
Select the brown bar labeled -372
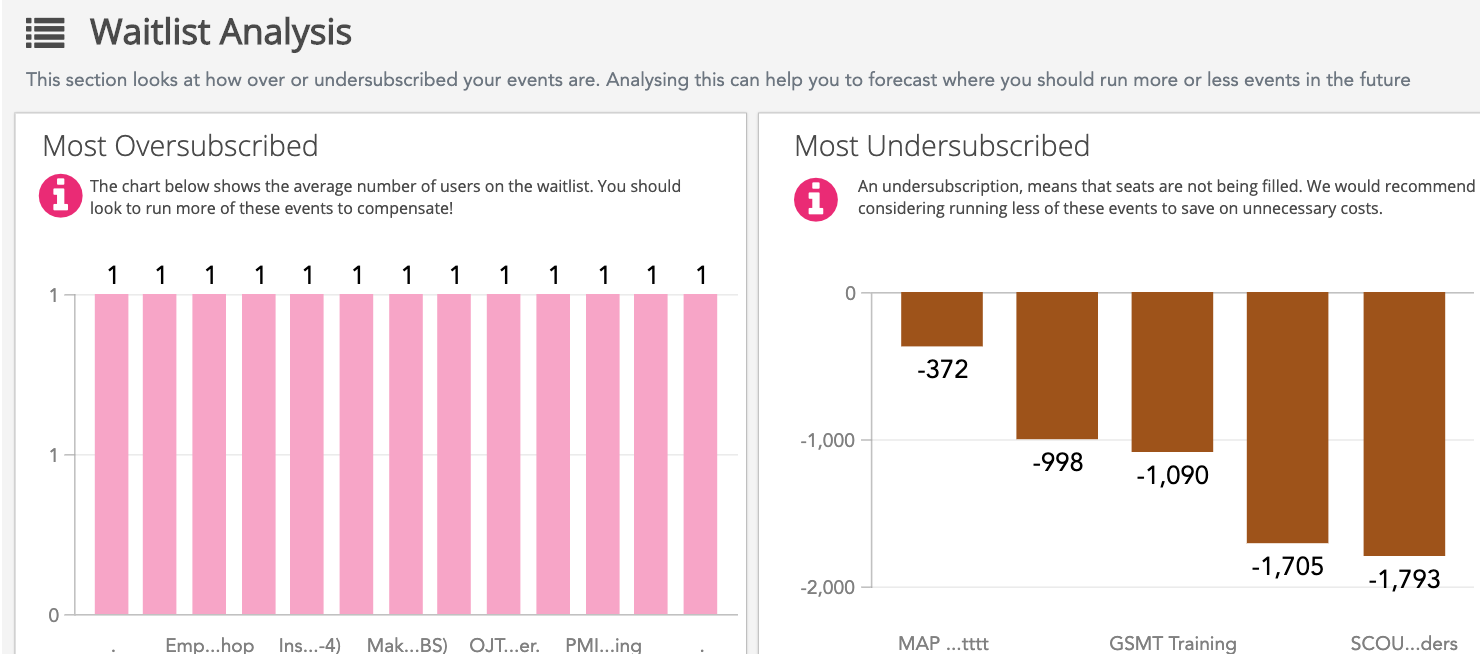pos(941,319)
